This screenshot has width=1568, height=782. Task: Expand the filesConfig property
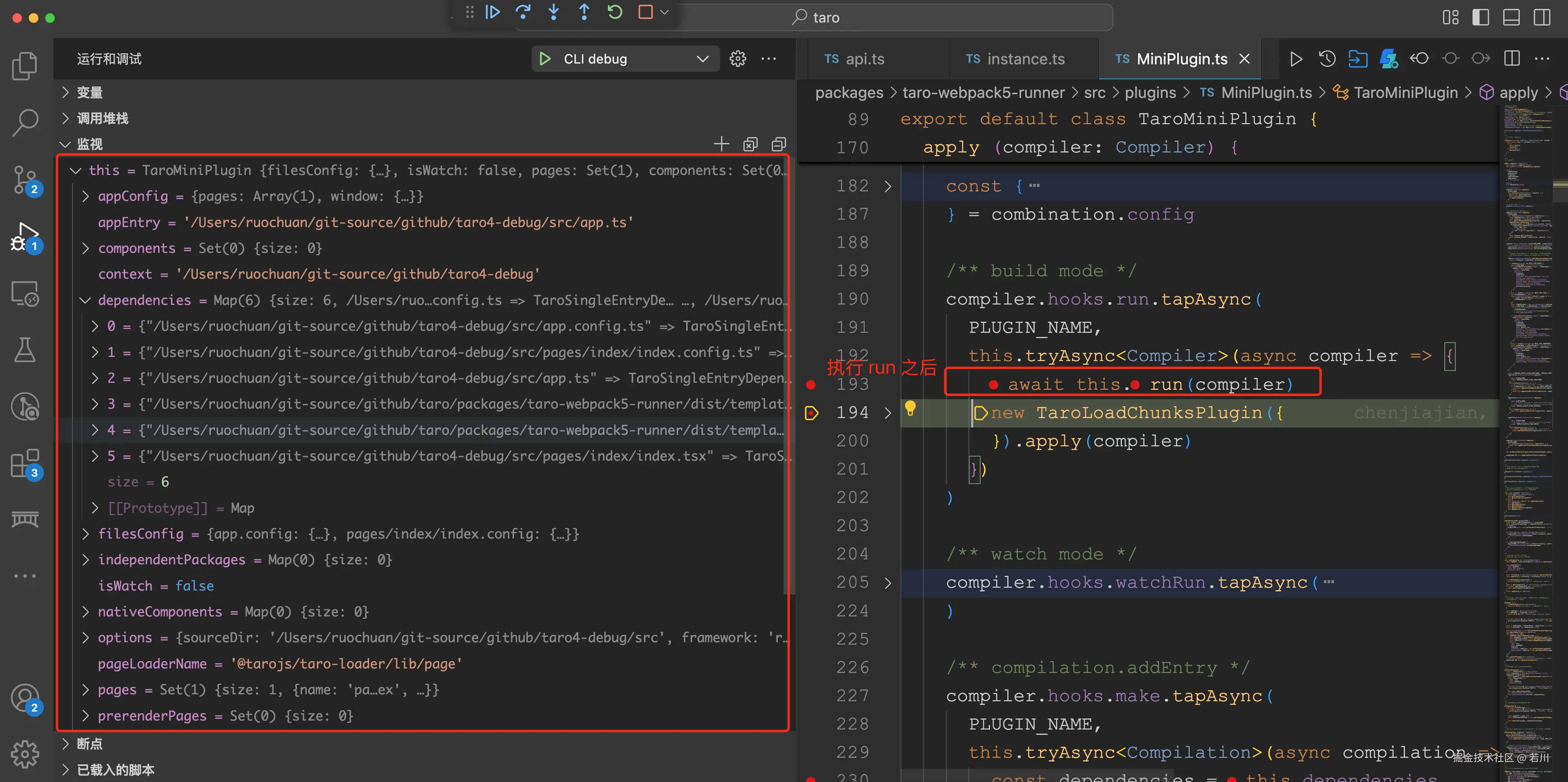point(85,534)
